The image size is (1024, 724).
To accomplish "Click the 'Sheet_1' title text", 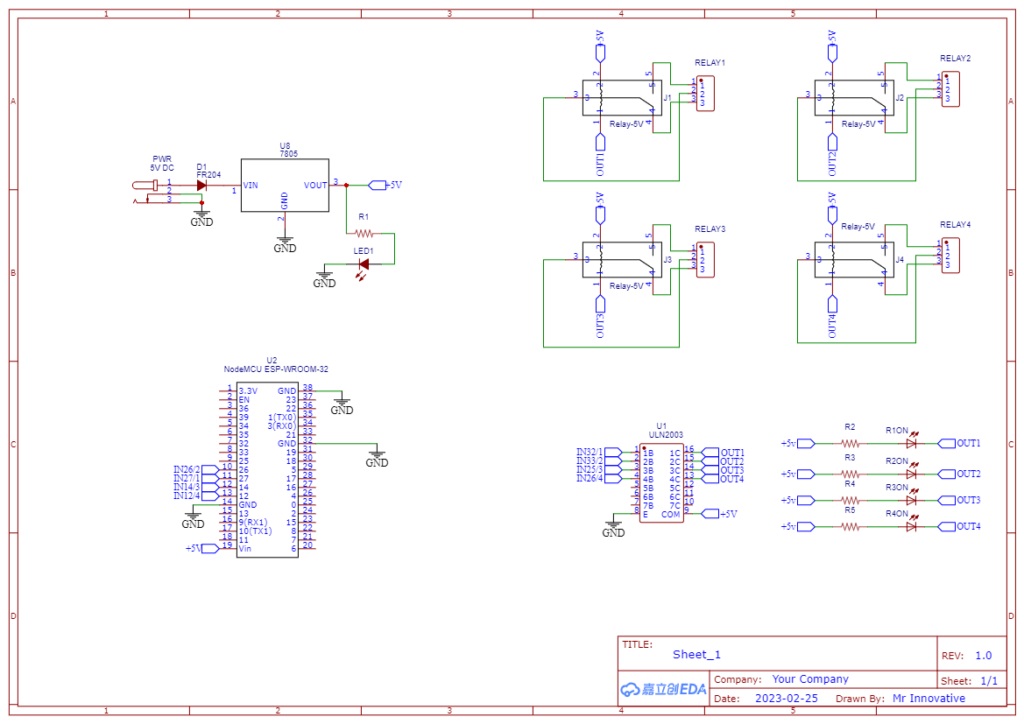I will point(697,655).
